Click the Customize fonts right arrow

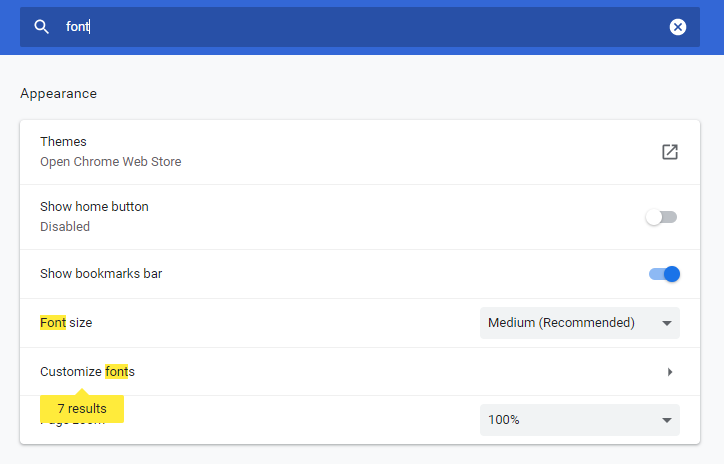click(x=670, y=372)
